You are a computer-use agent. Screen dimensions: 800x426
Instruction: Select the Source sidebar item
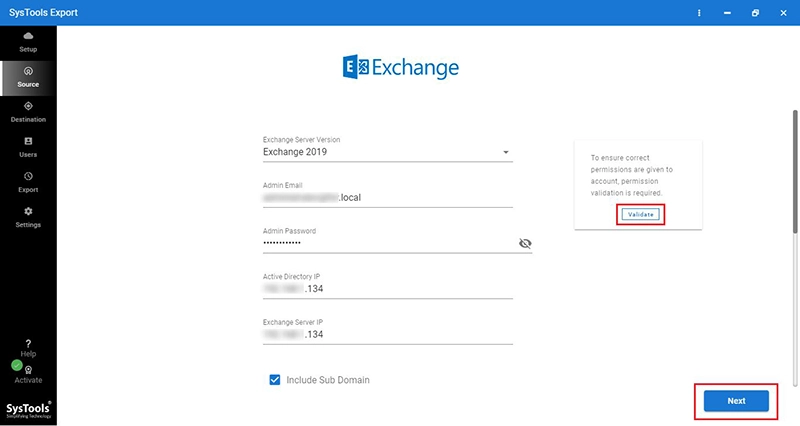(x=28, y=78)
